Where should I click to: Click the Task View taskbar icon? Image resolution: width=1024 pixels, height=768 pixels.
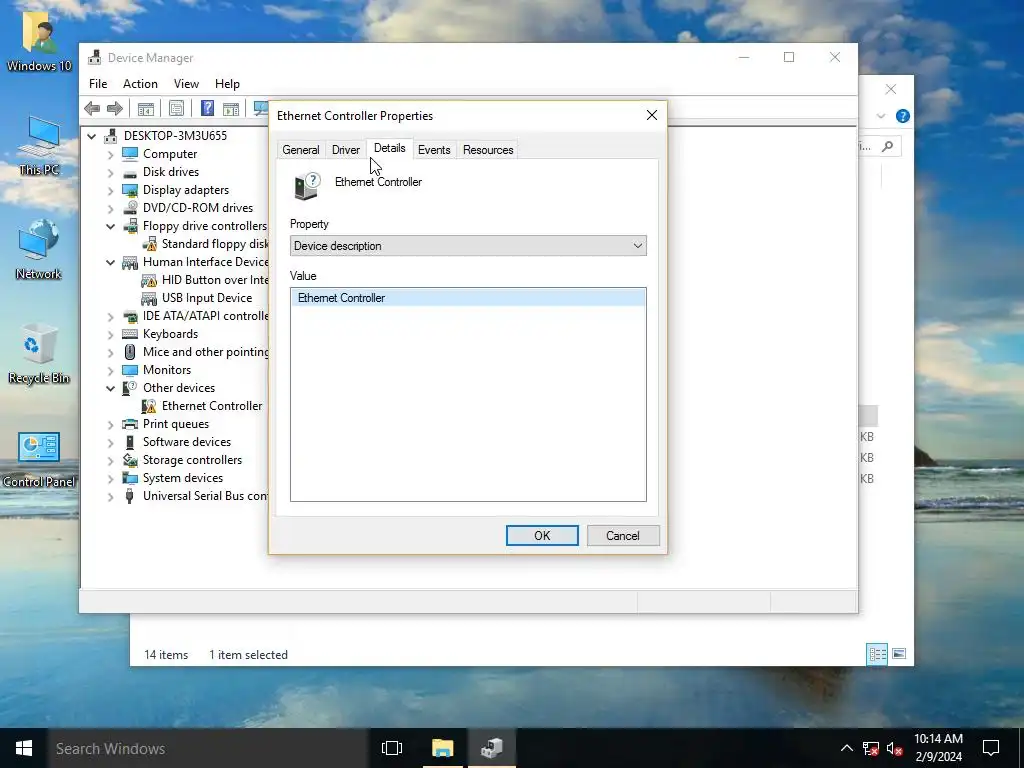pyautogui.click(x=392, y=748)
